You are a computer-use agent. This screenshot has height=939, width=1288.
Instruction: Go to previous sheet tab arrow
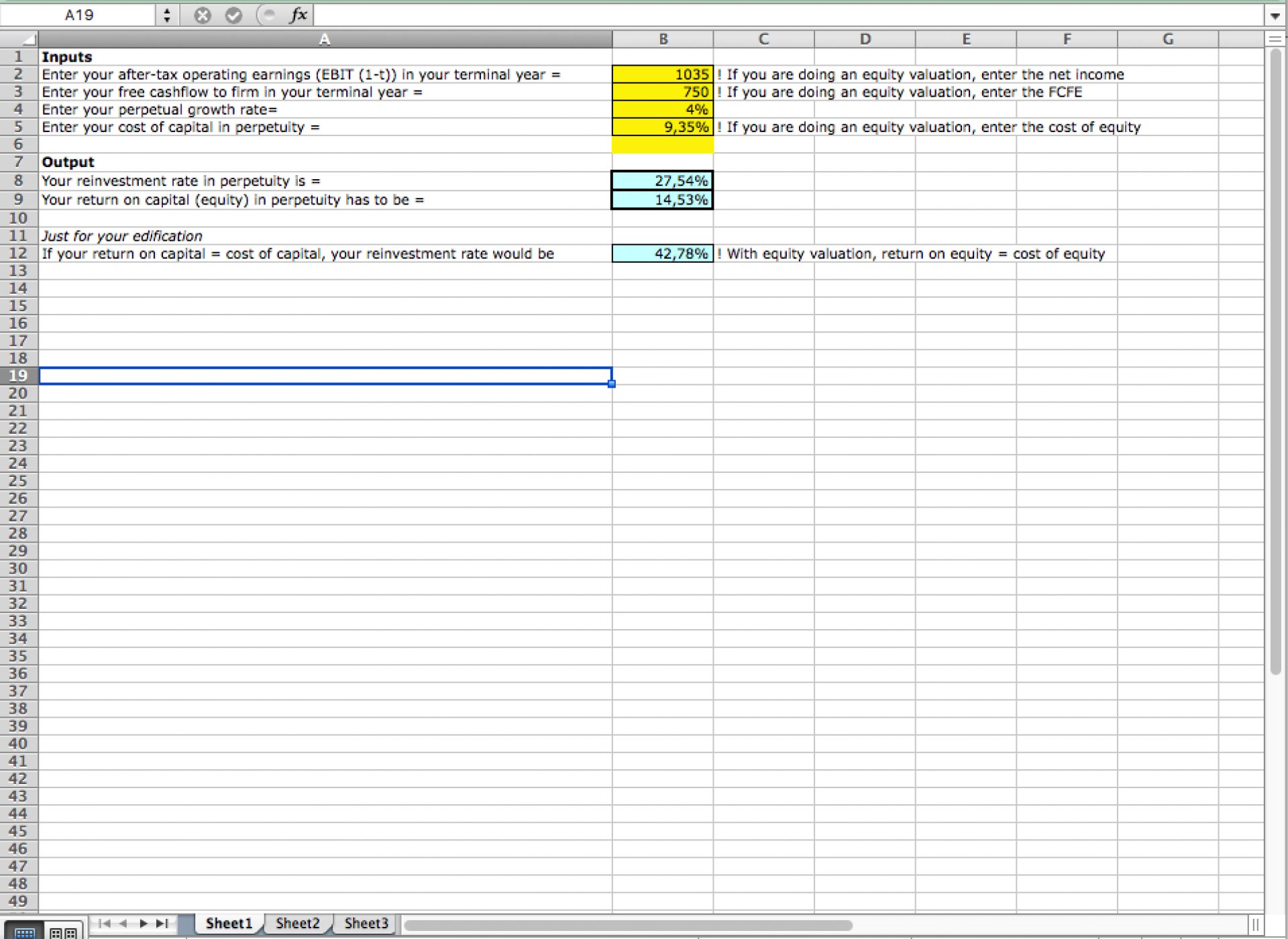click(123, 924)
